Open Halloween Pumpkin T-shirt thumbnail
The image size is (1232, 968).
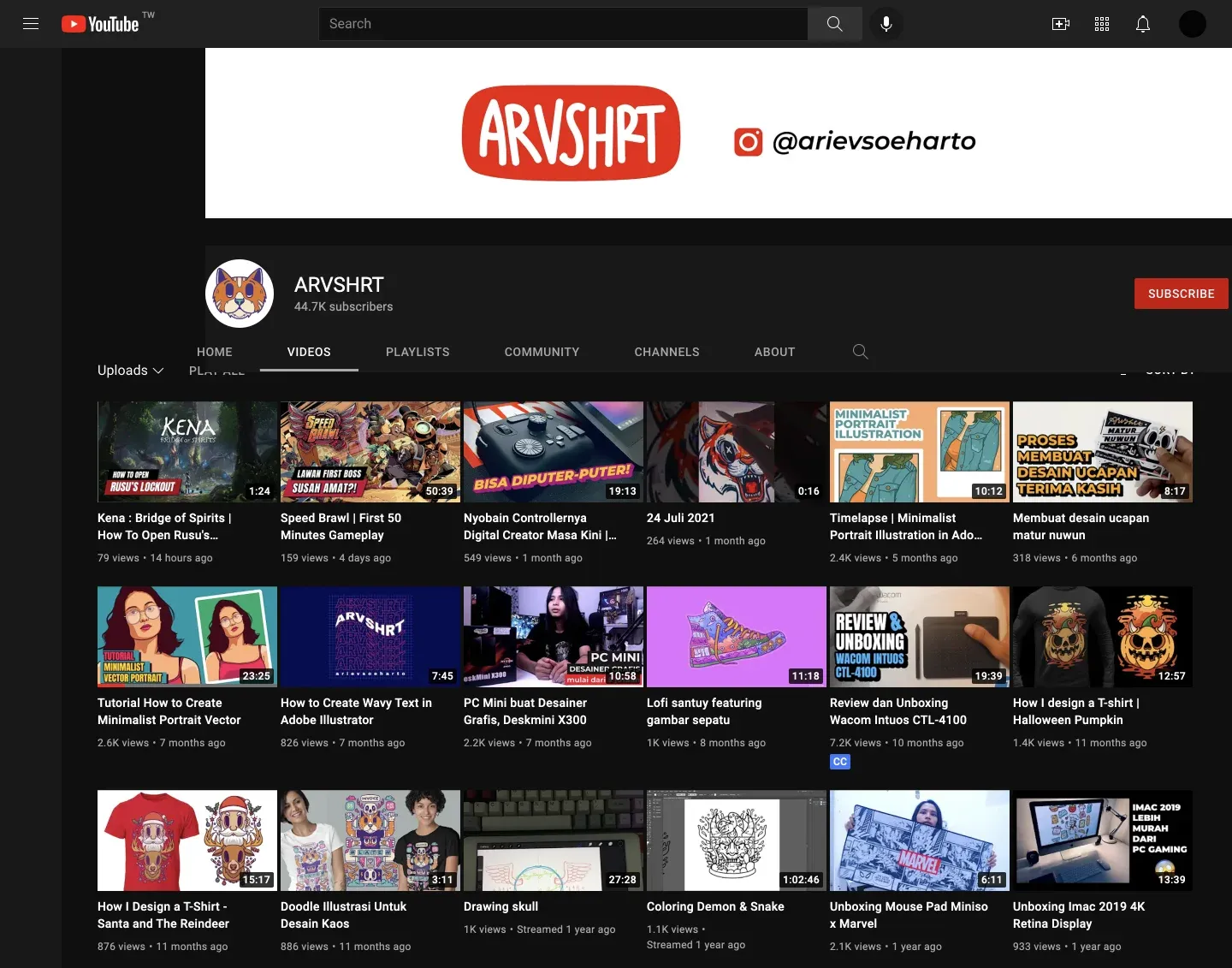1103,637
